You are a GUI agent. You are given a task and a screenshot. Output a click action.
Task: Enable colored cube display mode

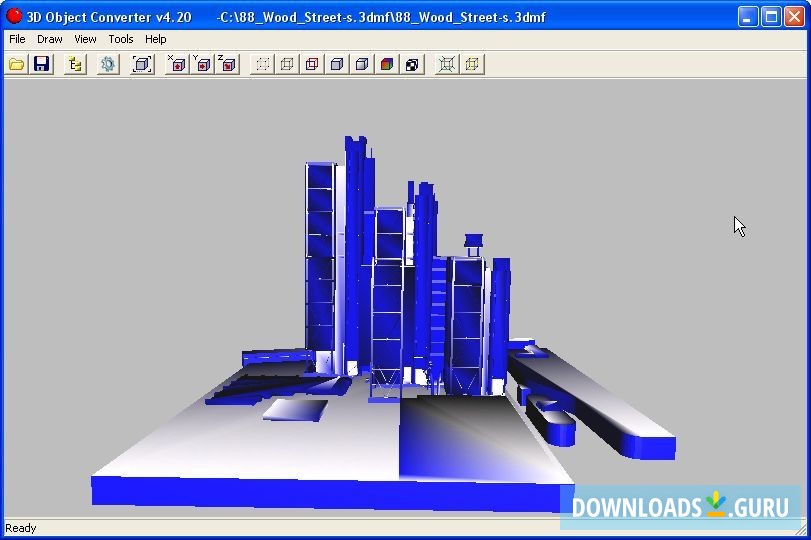point(387,64)
